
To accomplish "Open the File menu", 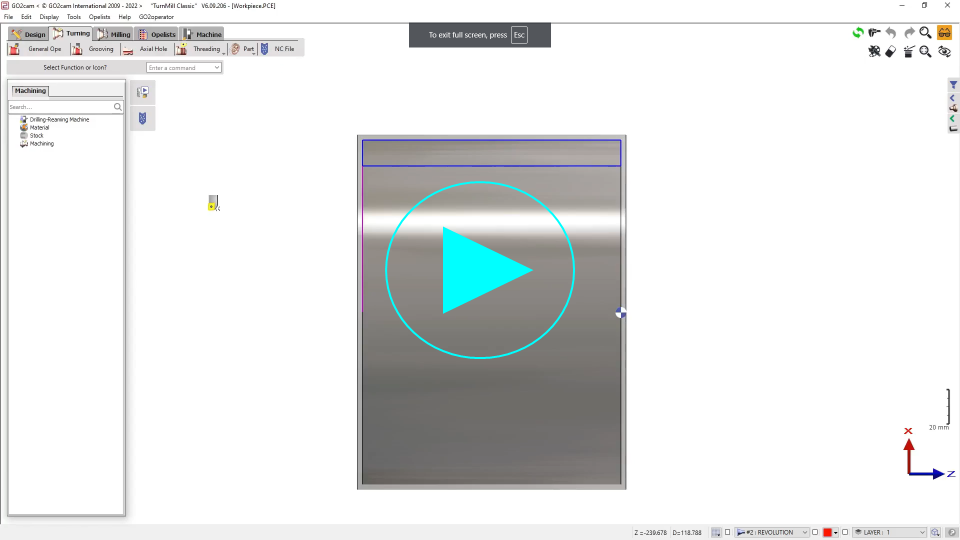I will point(9,17).
